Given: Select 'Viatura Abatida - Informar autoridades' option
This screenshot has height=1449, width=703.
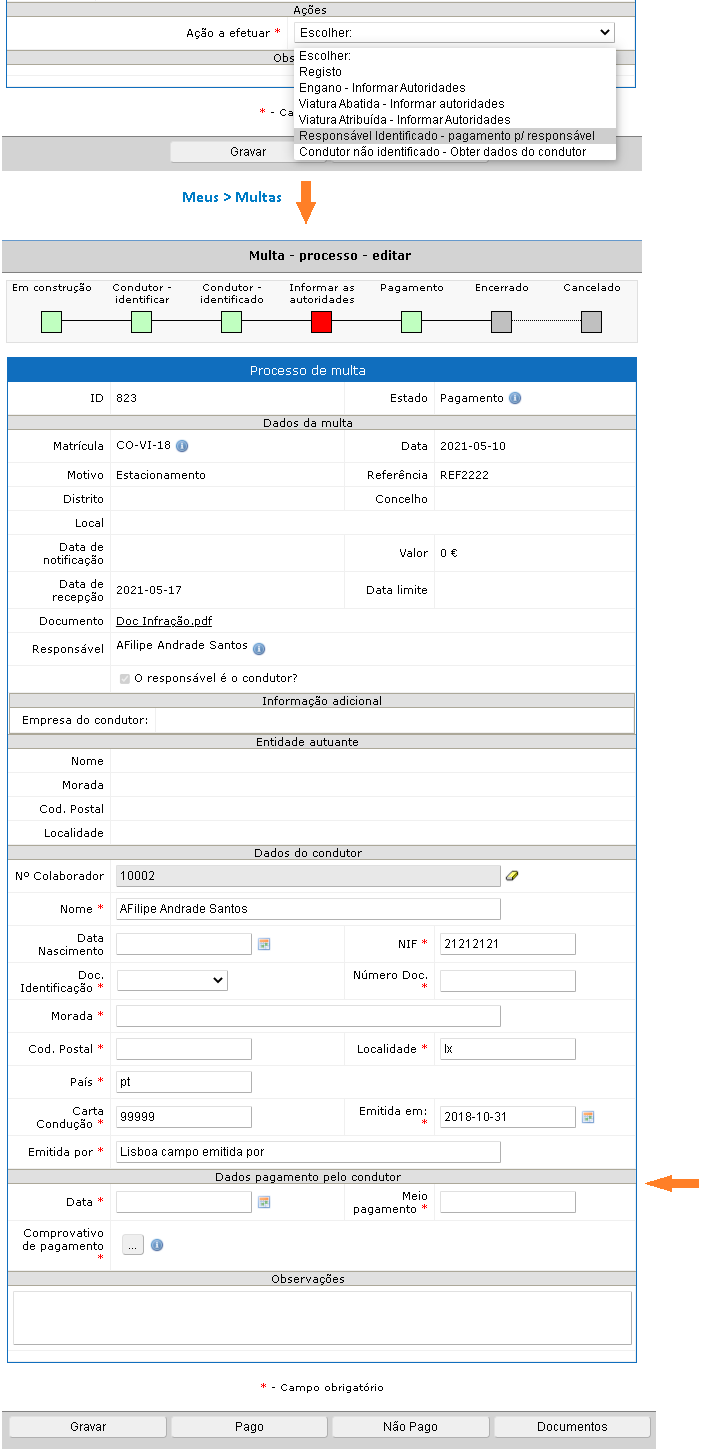Looking at the screenshot, I should (x=401, y=104).
